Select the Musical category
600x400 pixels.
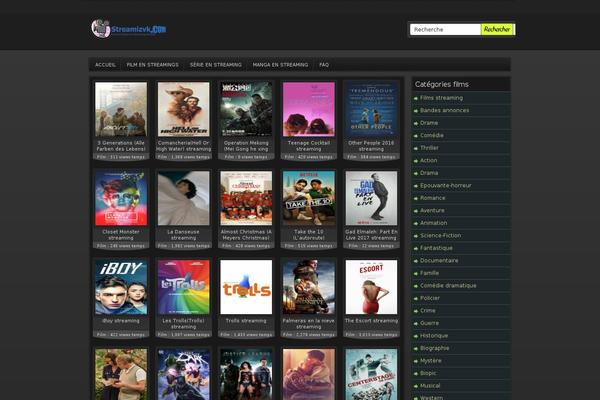(430, 386)
